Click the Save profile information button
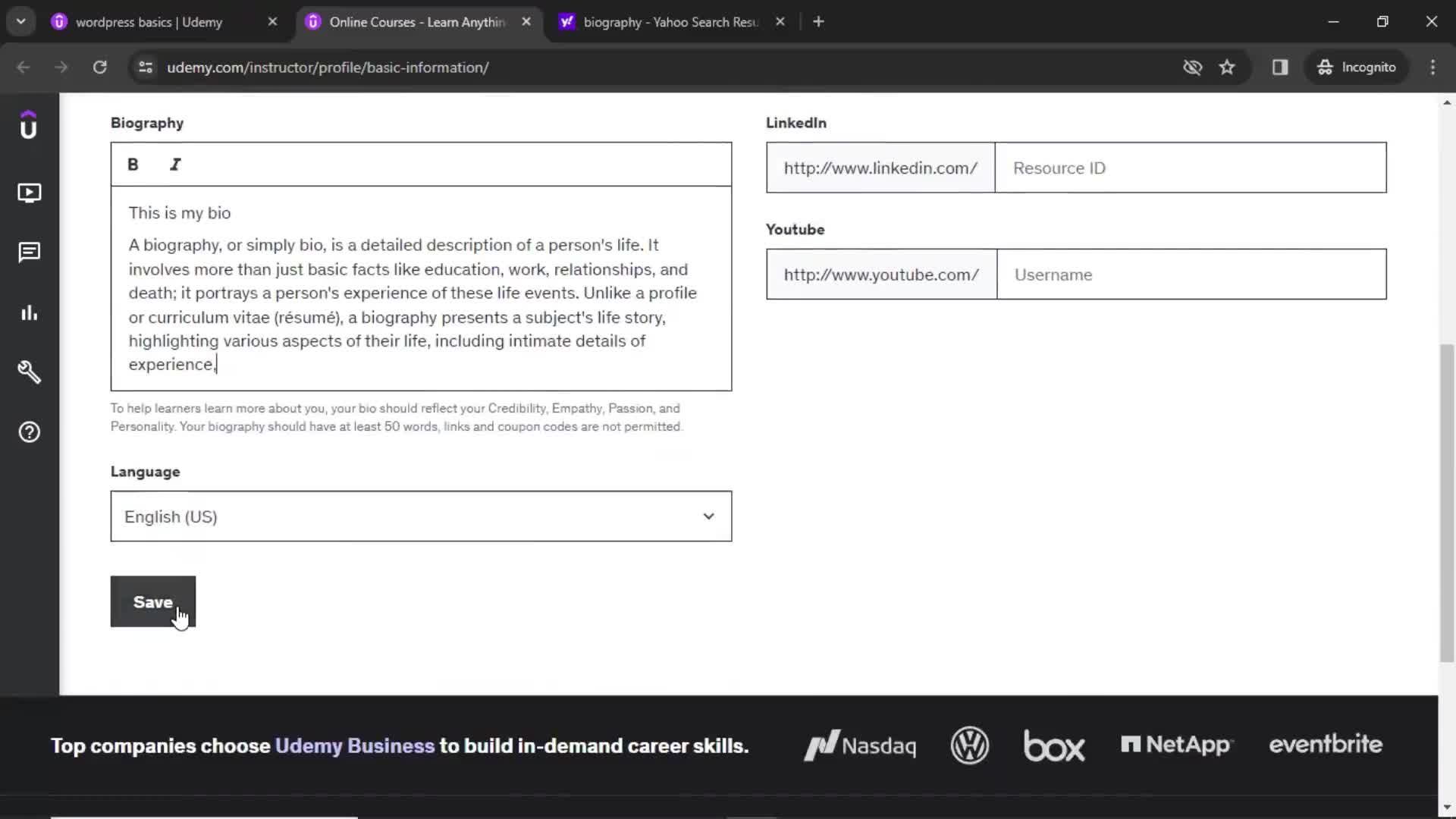The image size is (1456, 819). click(153, 601)
